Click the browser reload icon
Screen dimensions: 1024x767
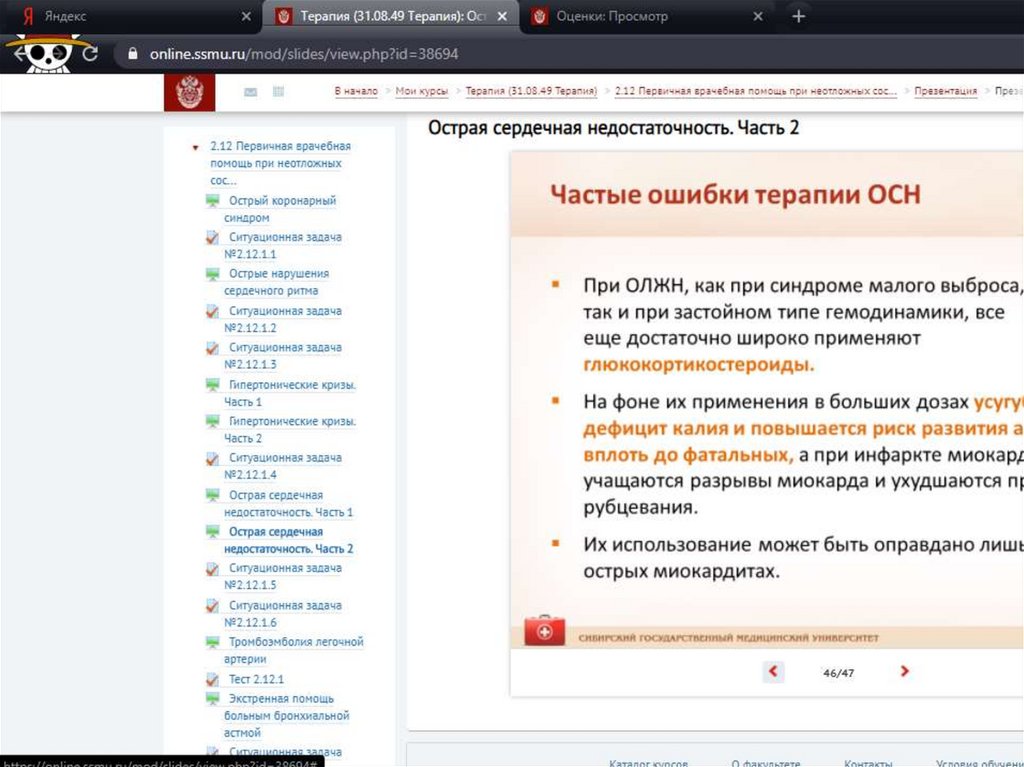(x=90, y=54)
